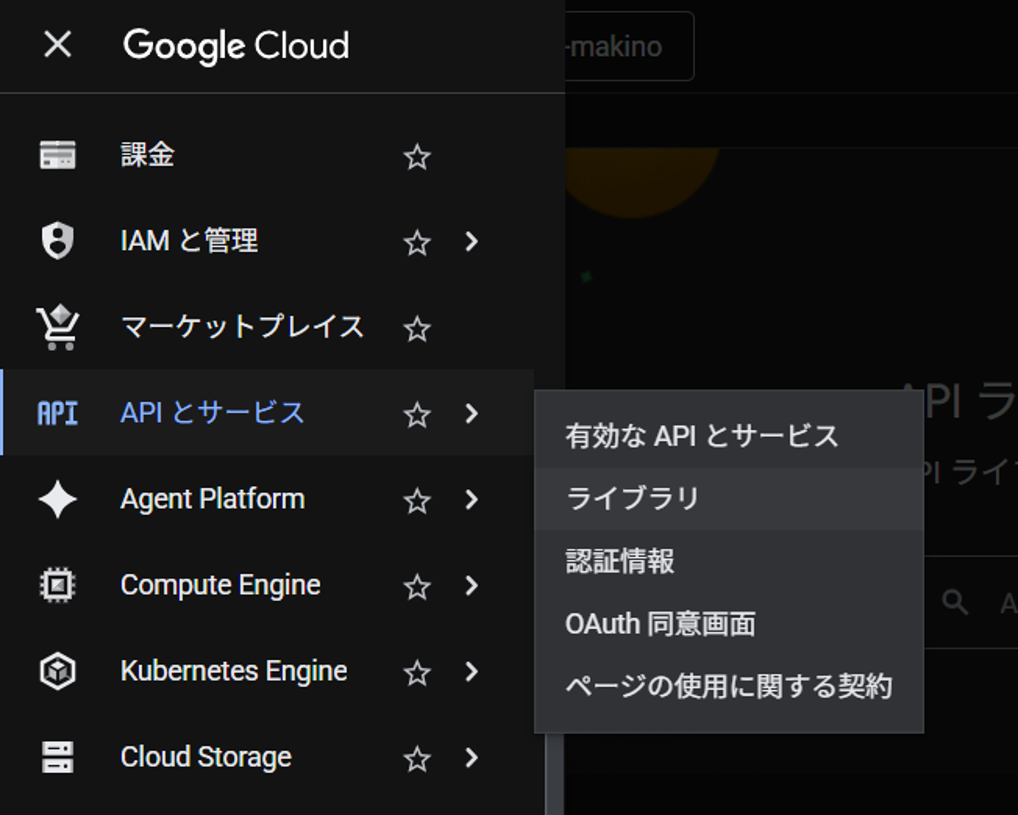The height and width of the screenshot is (815, 1018).
Task: Pin 課金 with its star
Action: pos(417,157)
